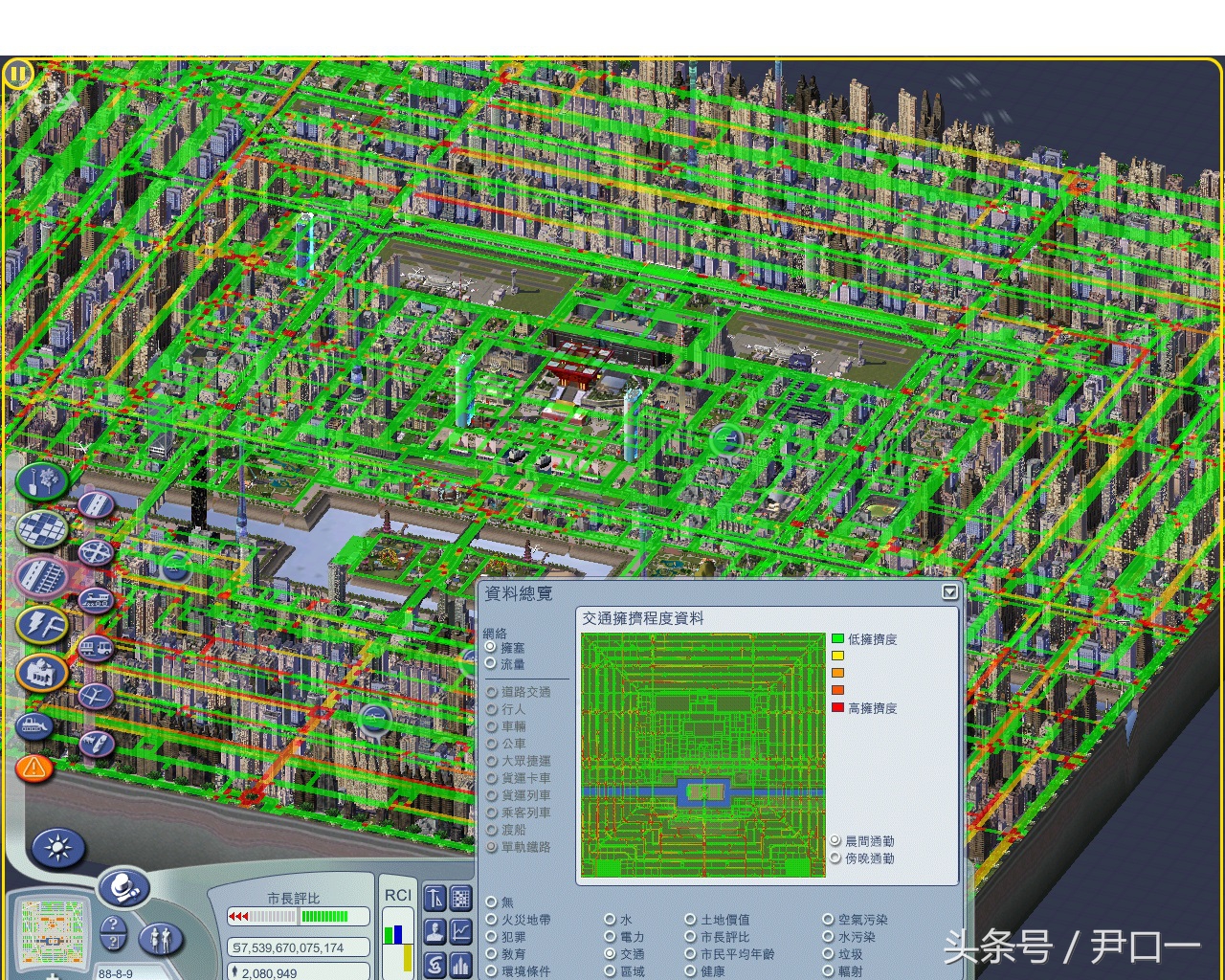Select the bulldozer demolish tool
The width and height of the screenshot is (1225, 980).
[34, 726]
